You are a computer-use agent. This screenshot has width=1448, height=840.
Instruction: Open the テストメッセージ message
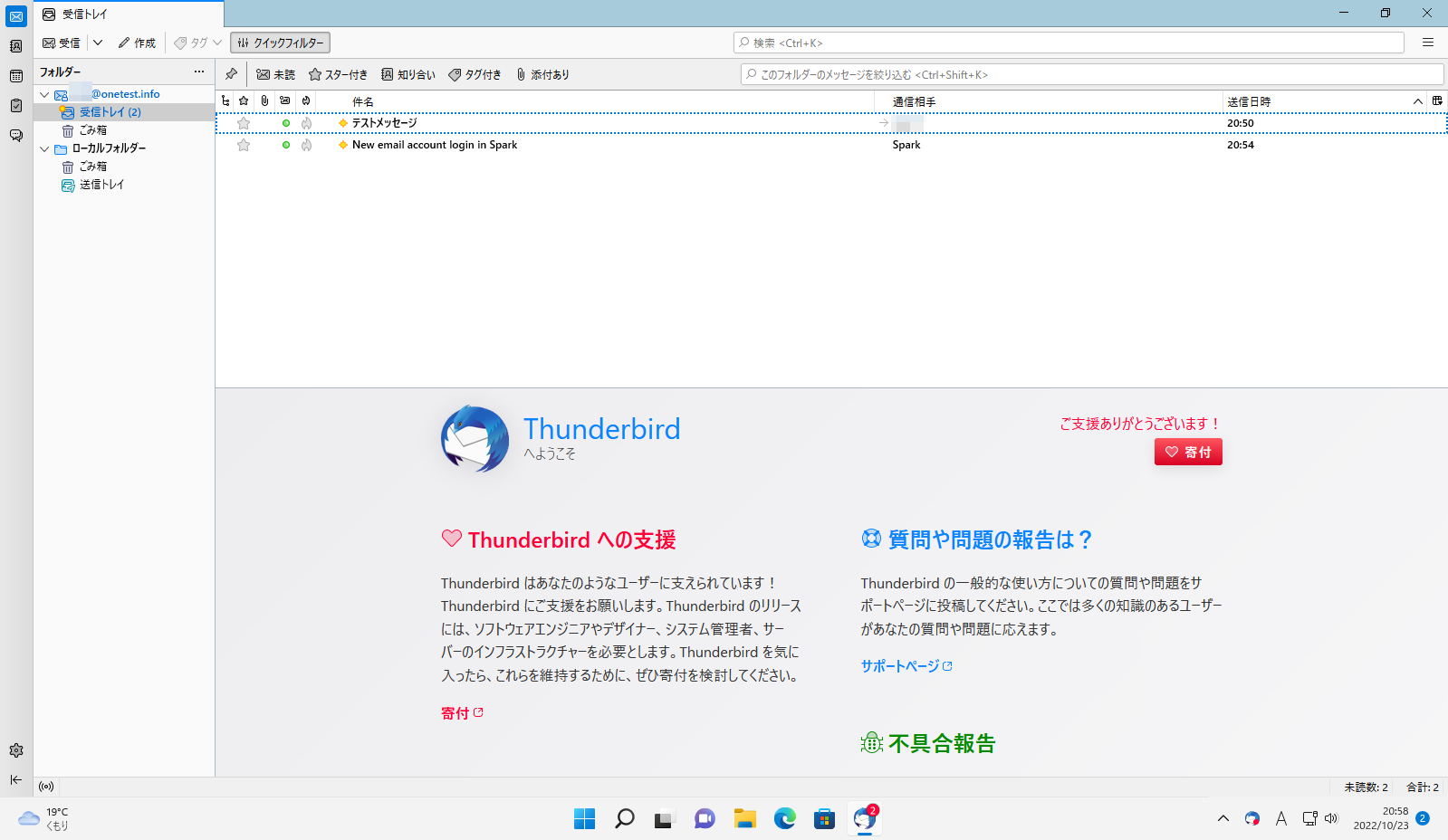pyautogui.click(x=831, y=123)
